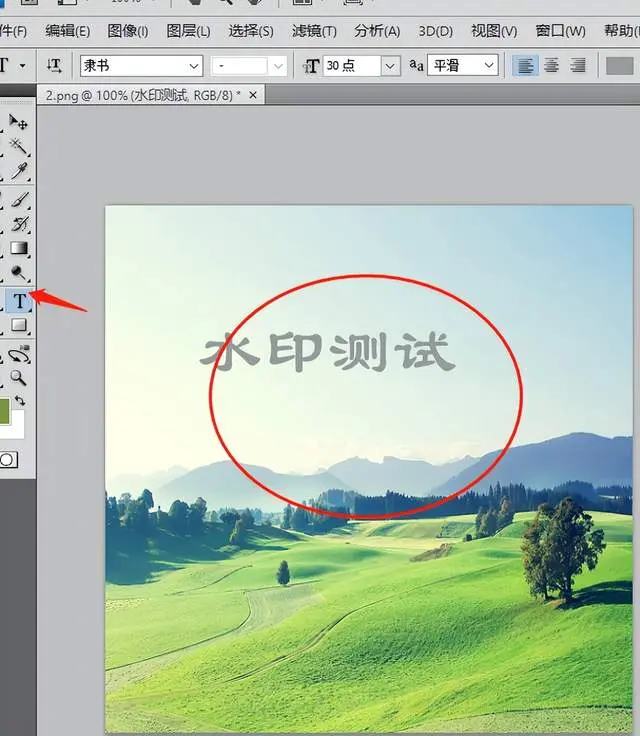640x736 pixels.
Task: Select the Move tool
Action: point(18,122)
